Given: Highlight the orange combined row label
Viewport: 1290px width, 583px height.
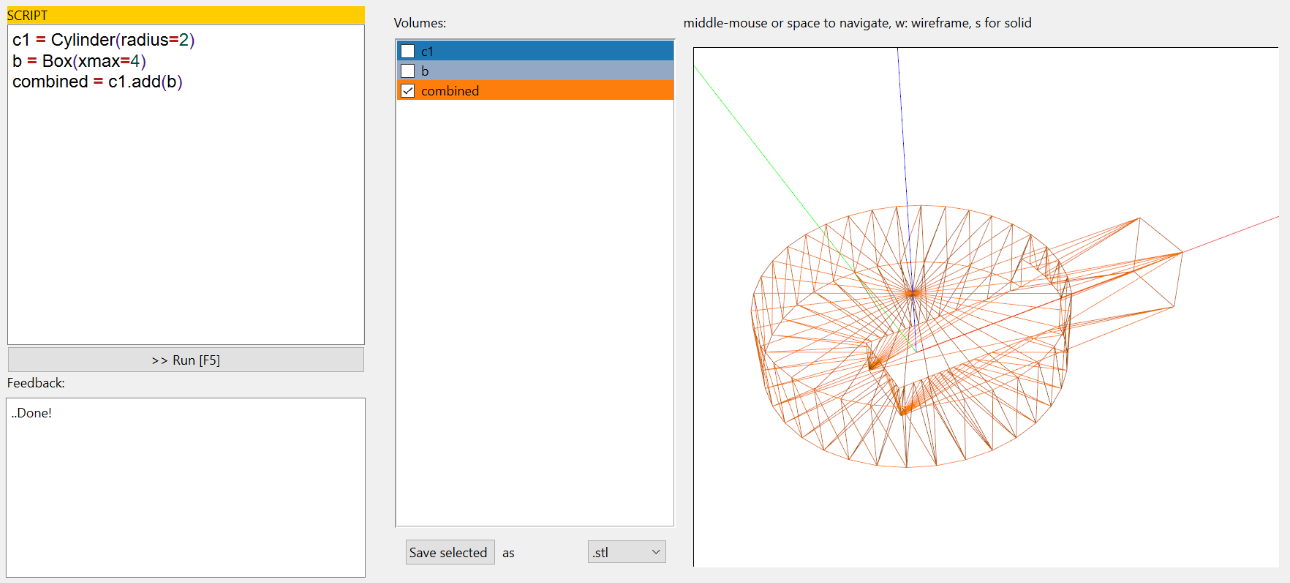Looking at the screenshot, I should 450,91.
